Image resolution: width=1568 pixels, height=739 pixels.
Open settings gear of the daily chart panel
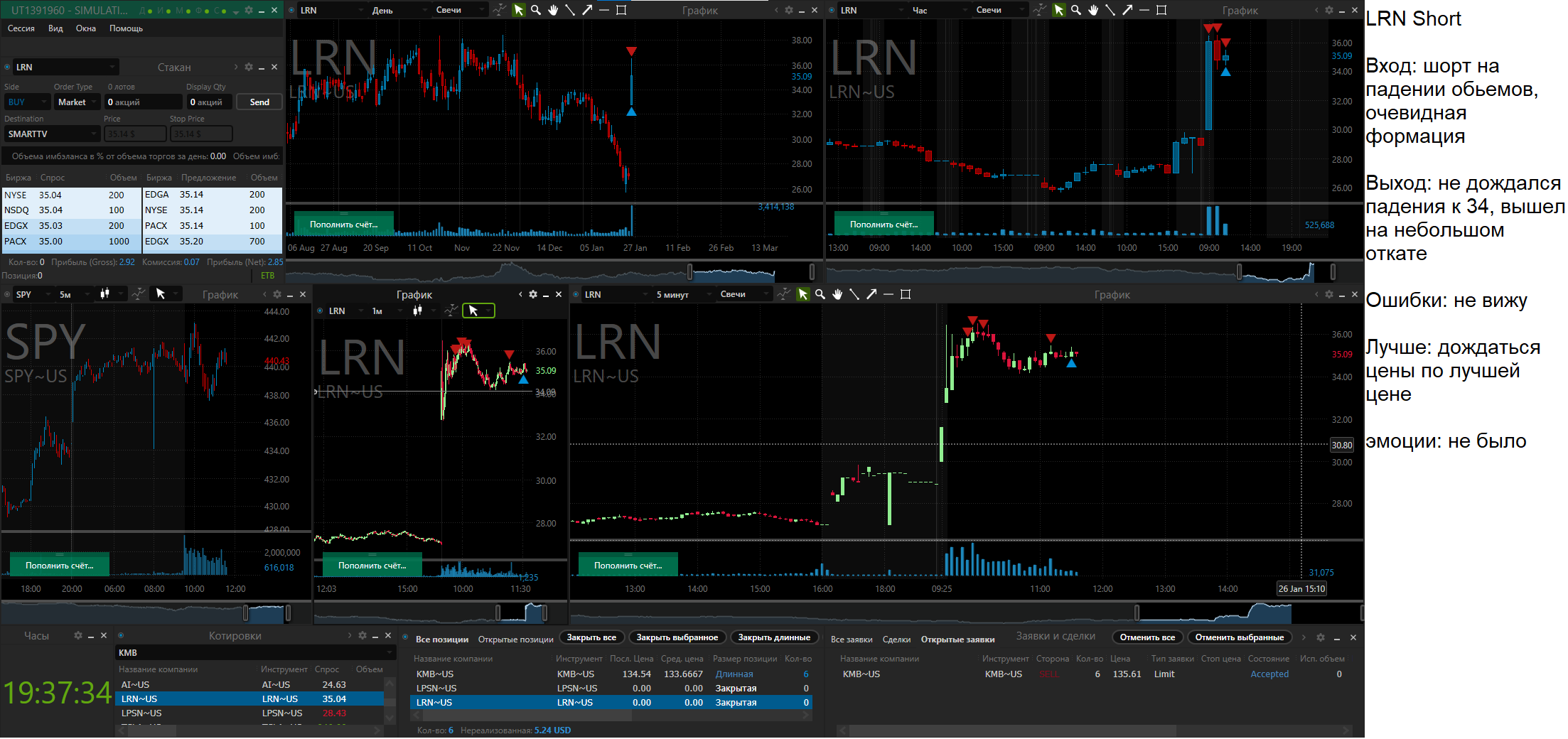[789, 10]
